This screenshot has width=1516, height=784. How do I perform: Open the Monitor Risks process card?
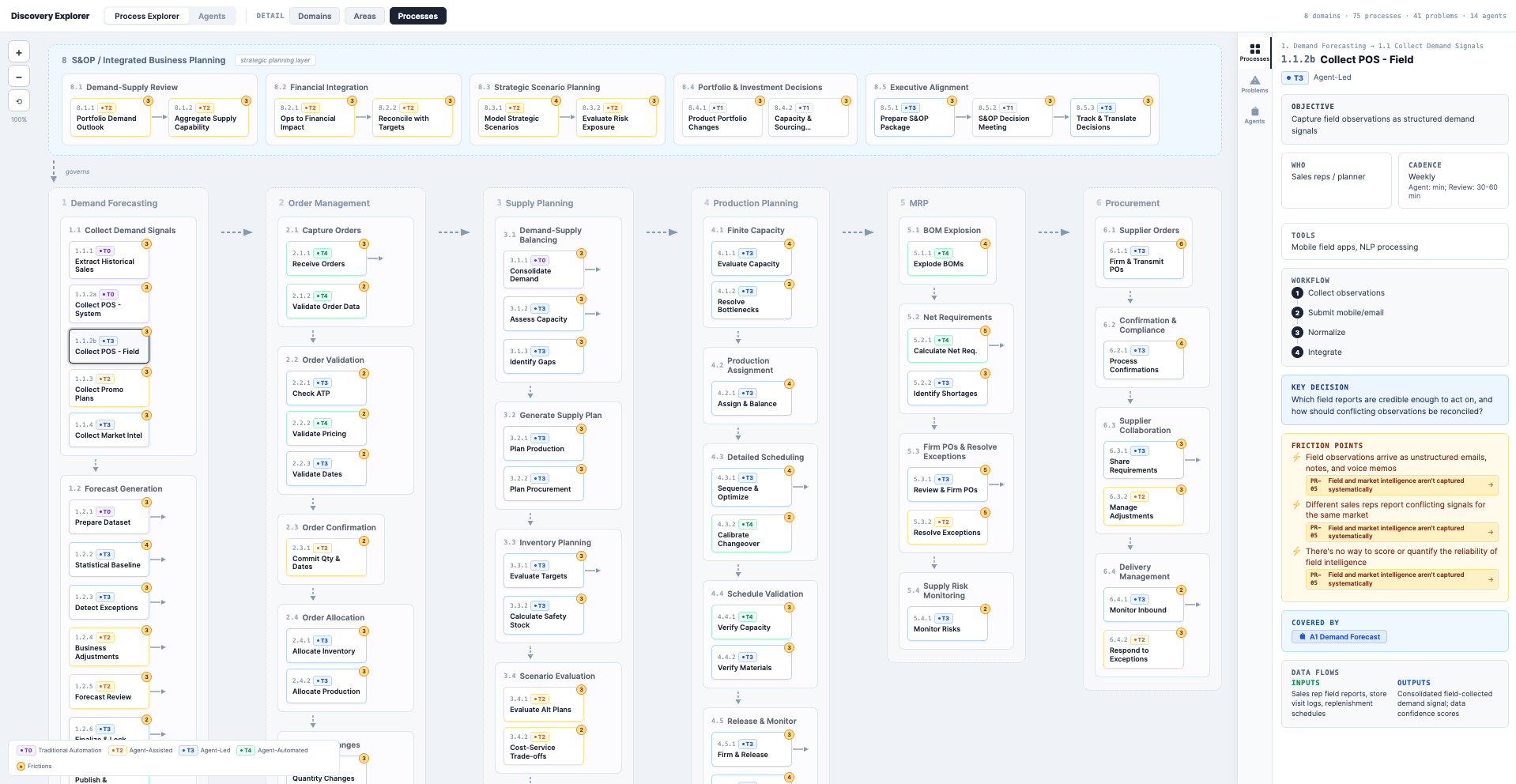coord(948,624)
